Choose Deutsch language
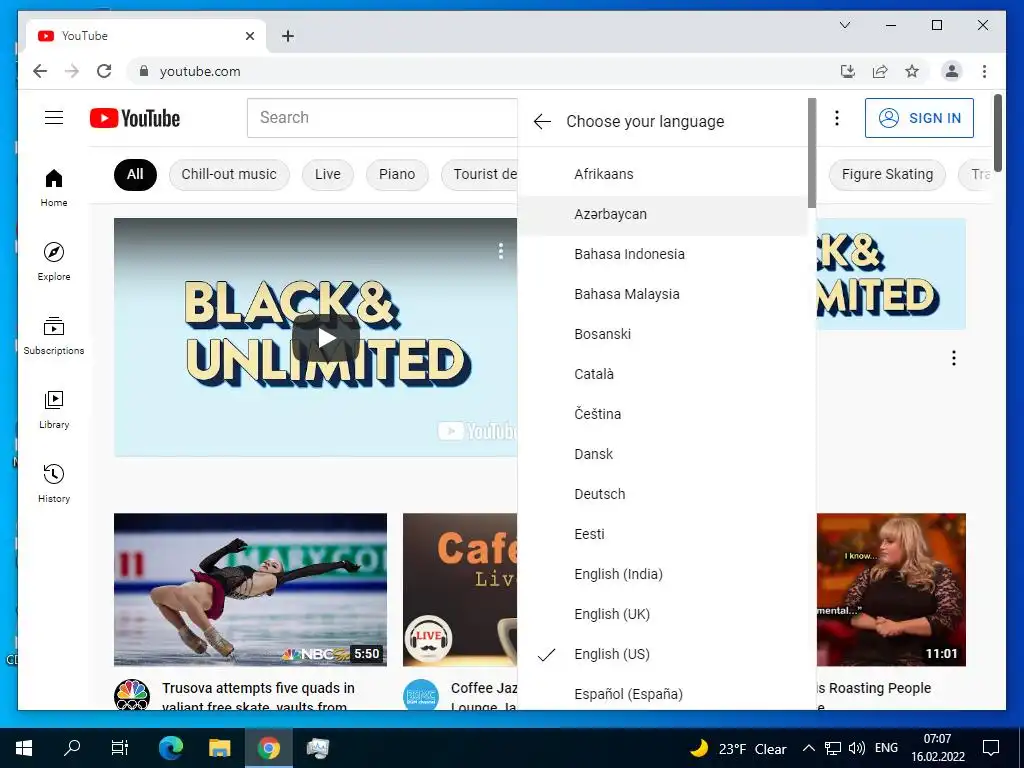 click(663, 494)
